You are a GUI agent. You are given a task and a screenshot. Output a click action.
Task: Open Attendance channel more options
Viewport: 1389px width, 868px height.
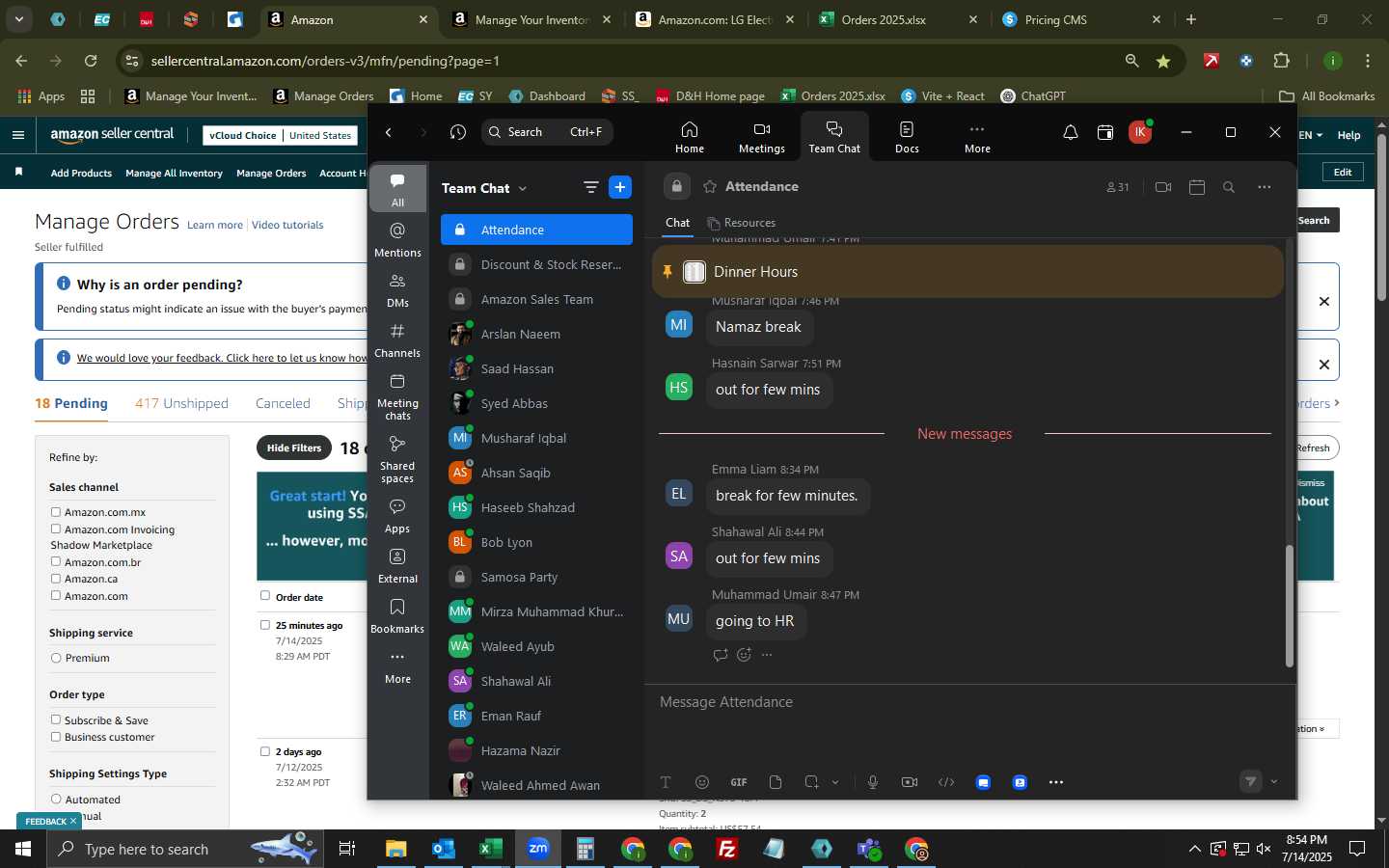[x=1265, y=187]
